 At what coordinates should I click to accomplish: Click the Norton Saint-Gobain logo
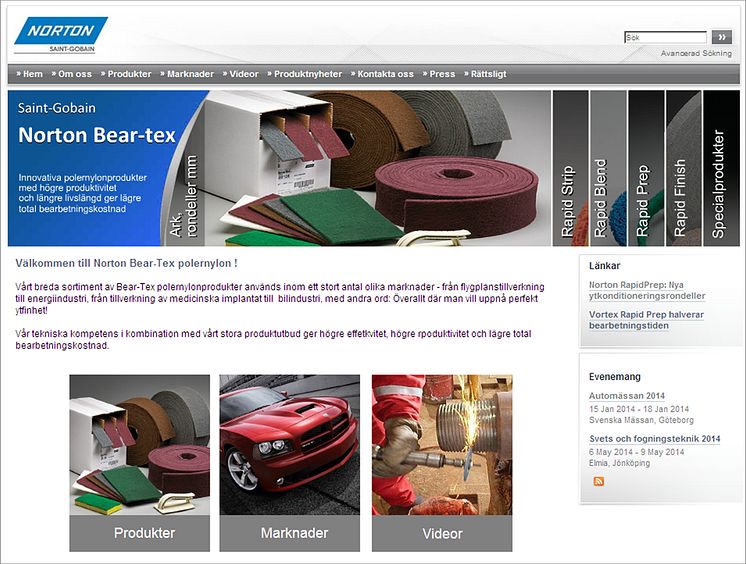click(x=61, y=35)
